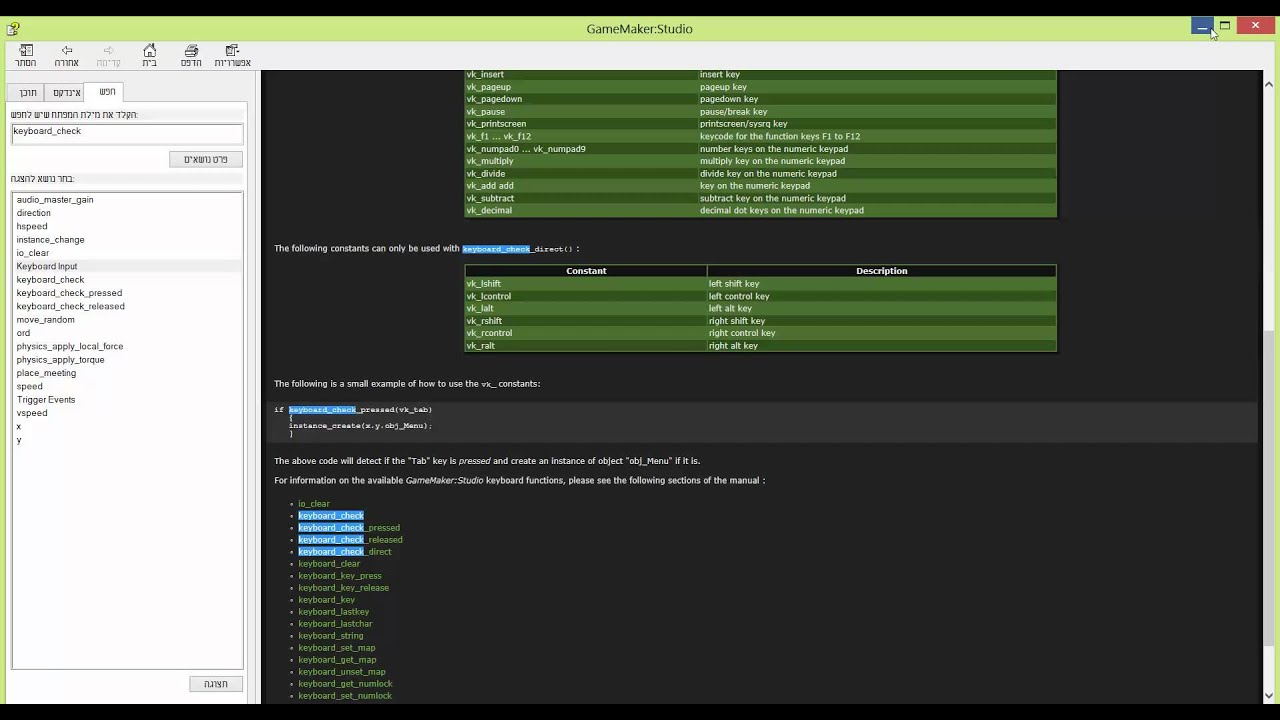Click the Print (הדפס) toolbar icon
Image resolution: width=1280 pixels, height=720 pixels.
click(191, 55)
